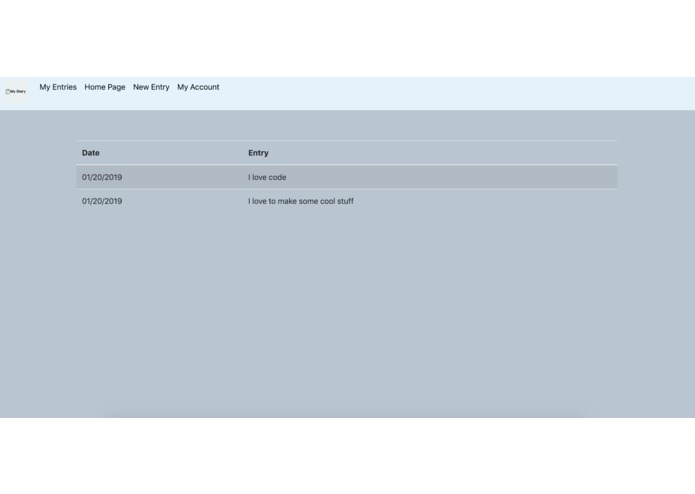Select the date of 'I love code' row
Screen dimensions: 695x494
point(102,177)
